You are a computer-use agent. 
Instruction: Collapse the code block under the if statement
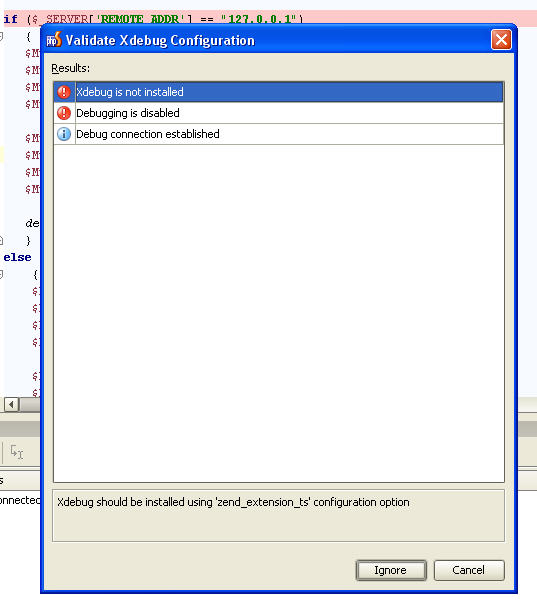(1, 37)
